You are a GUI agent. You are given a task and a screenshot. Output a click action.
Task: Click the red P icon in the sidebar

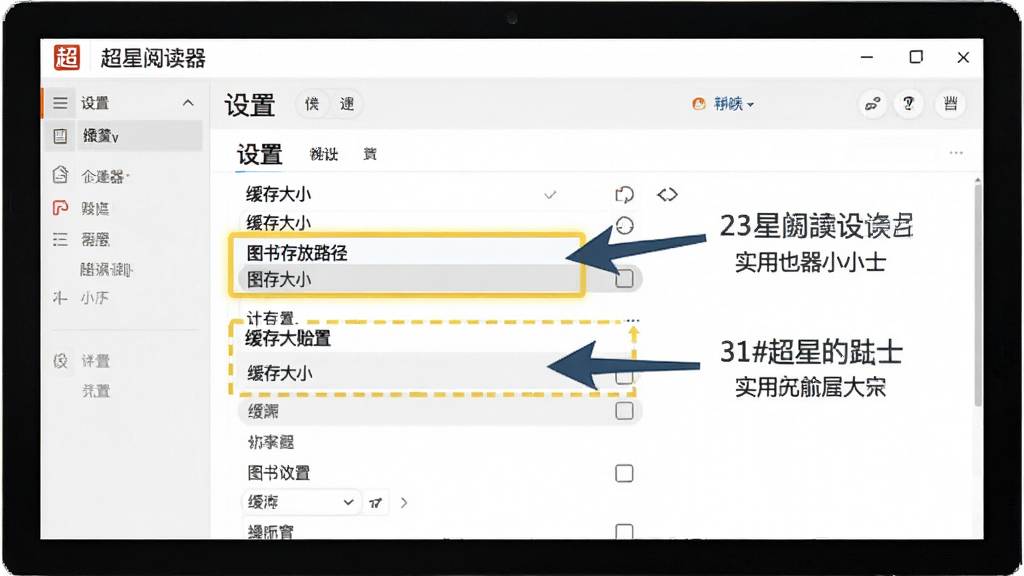coord(60,208)
